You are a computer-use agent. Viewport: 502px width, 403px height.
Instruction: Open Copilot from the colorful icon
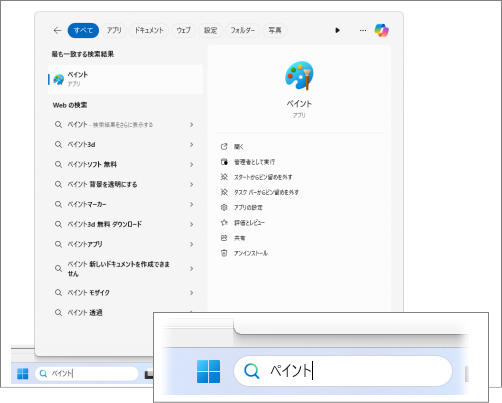[381, 30]
